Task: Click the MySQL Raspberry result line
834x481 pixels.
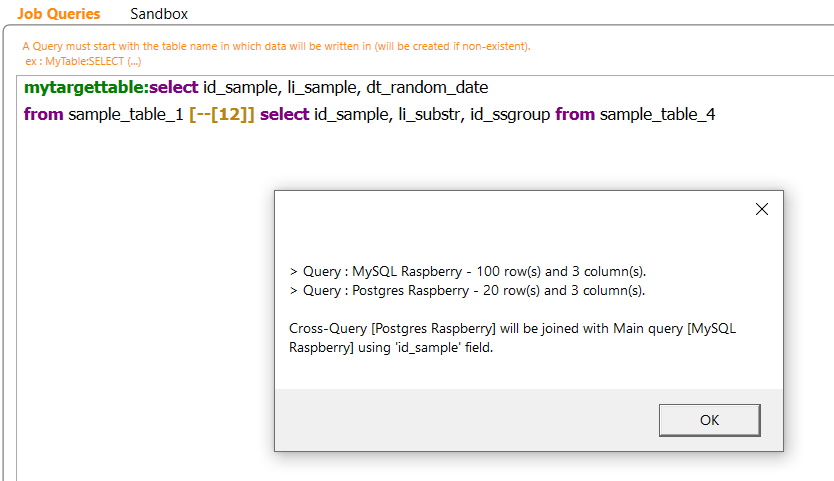Action: coord(468,271)
